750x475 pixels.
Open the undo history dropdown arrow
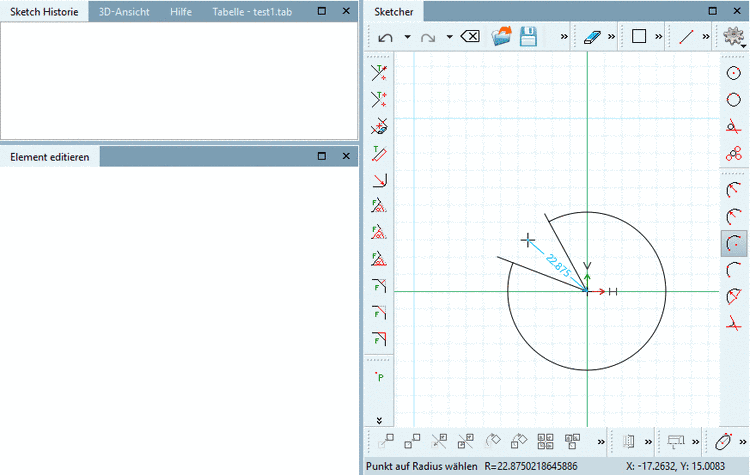pos(408,37)
